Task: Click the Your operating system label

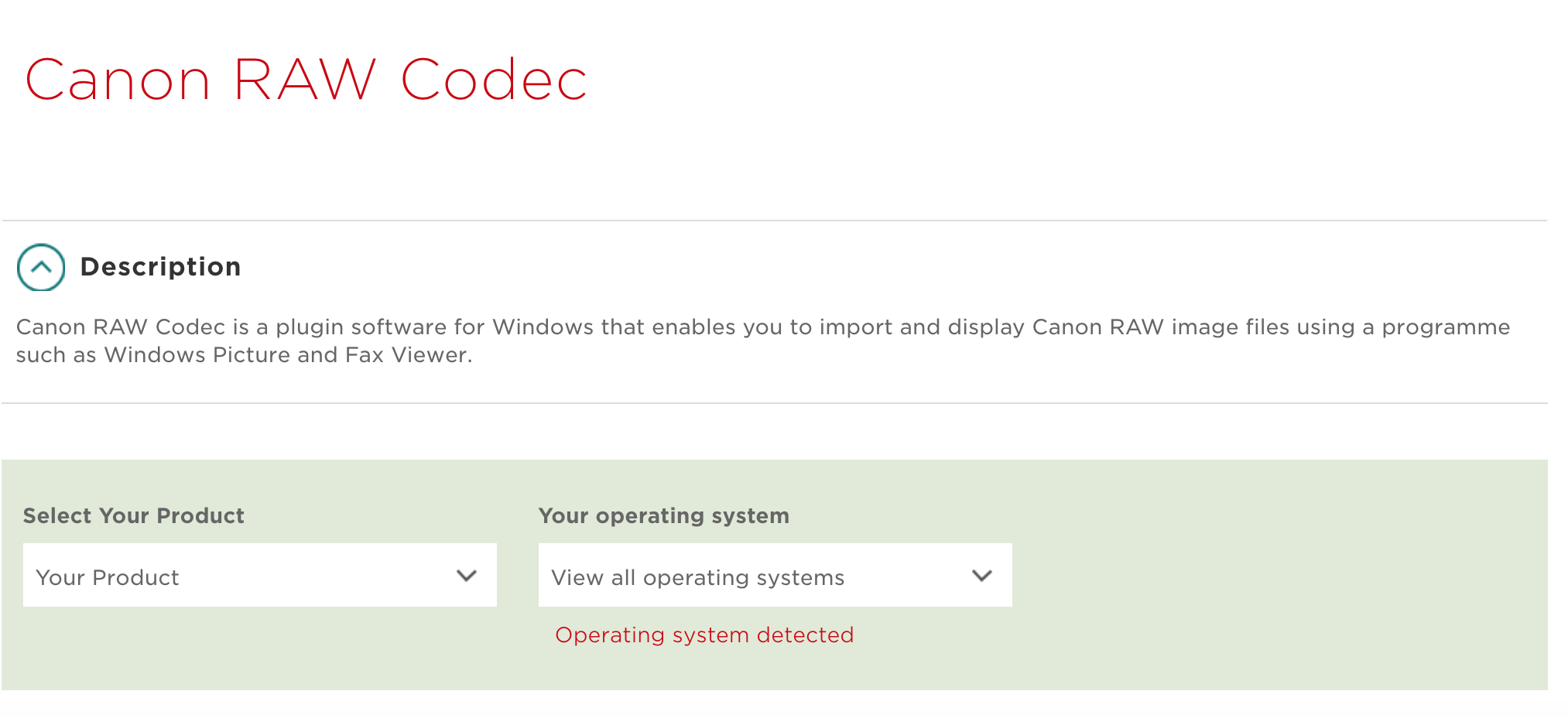Action: coord(663,516)
